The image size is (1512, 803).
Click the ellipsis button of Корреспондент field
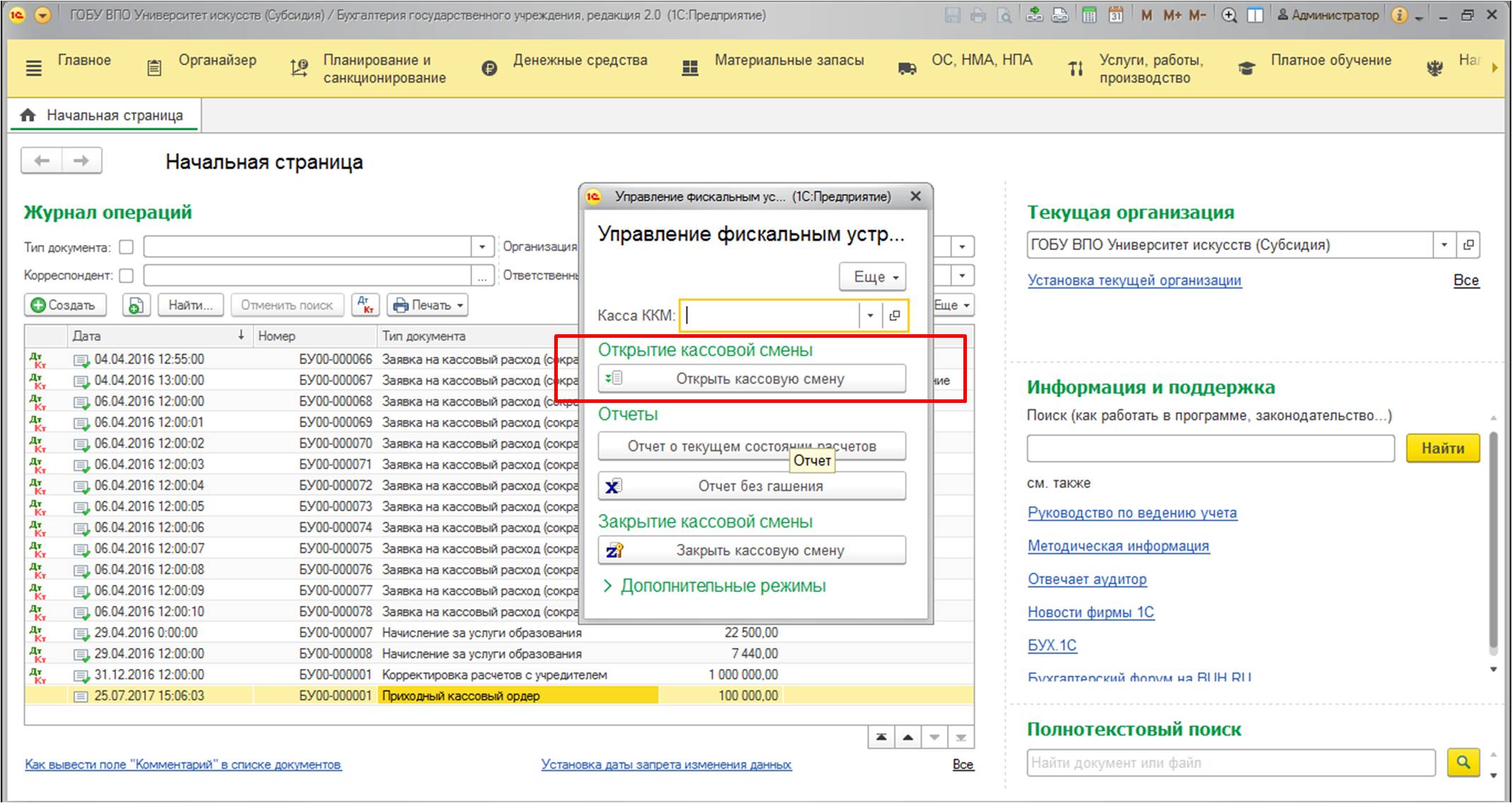(482, 275)
